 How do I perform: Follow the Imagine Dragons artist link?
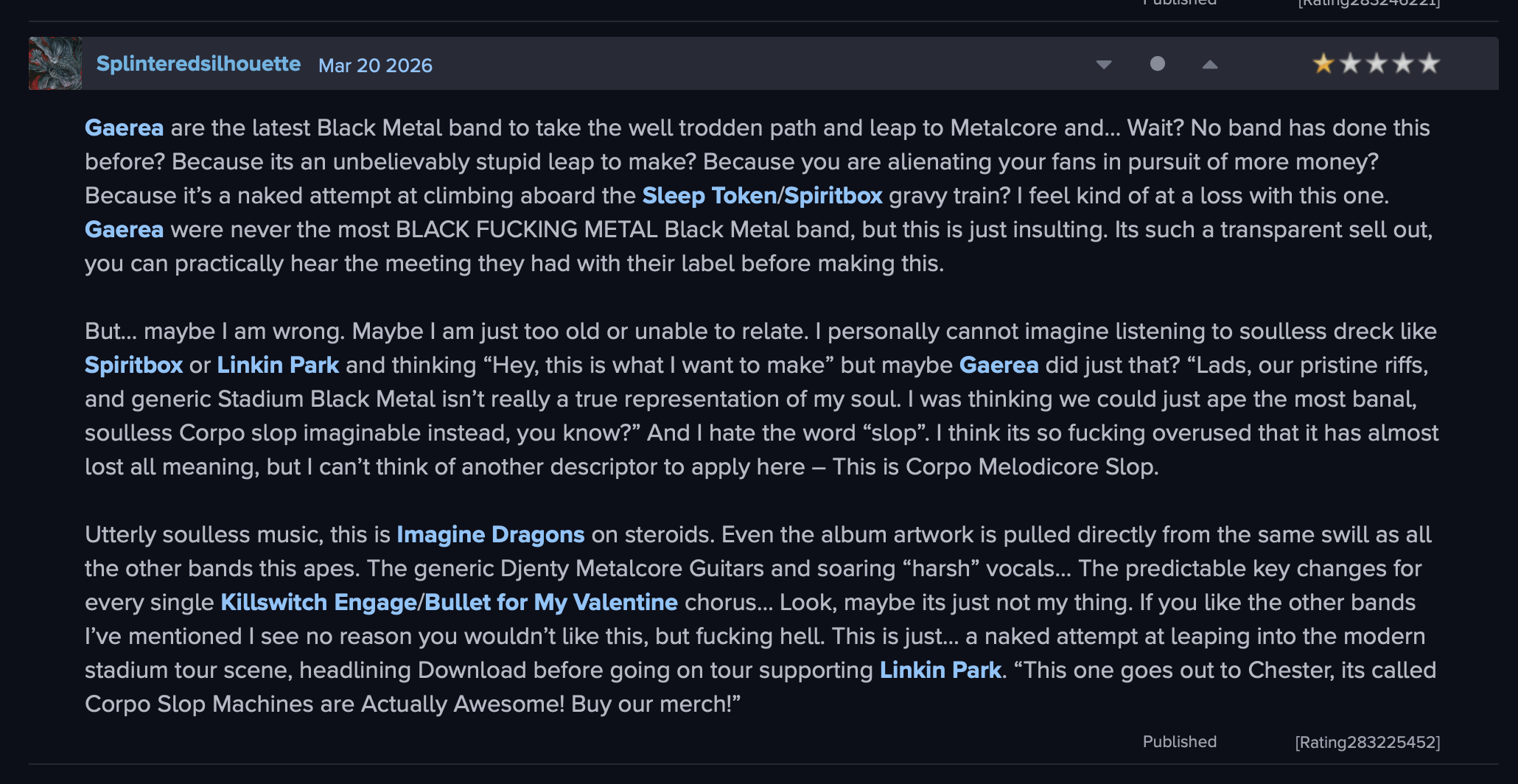[490, 535]
